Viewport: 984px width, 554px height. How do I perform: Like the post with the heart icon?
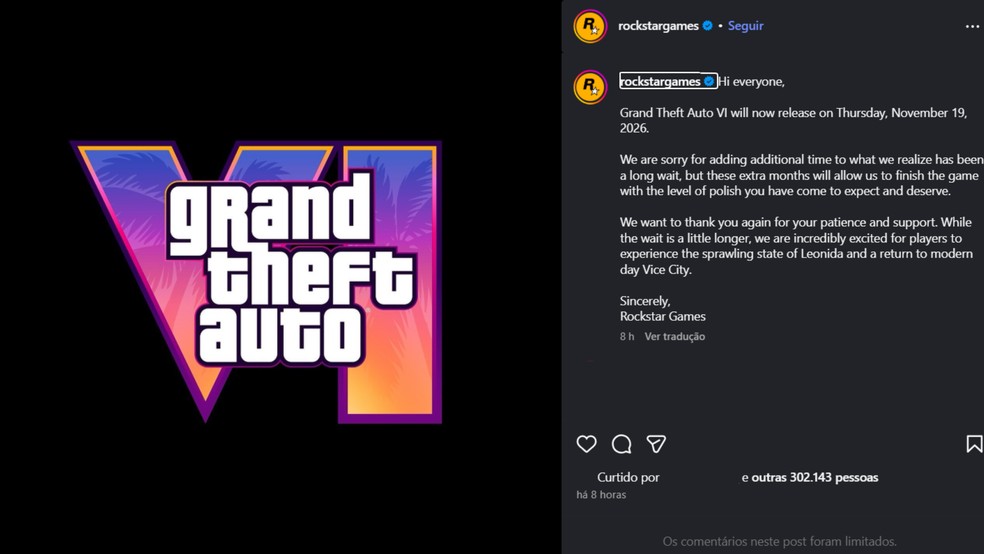tap(587, 444)
